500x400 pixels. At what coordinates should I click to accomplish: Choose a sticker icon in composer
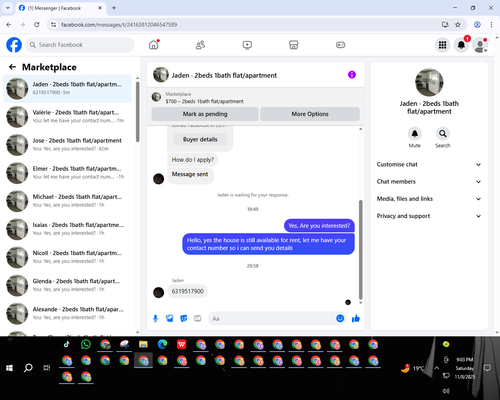point(184,319)
